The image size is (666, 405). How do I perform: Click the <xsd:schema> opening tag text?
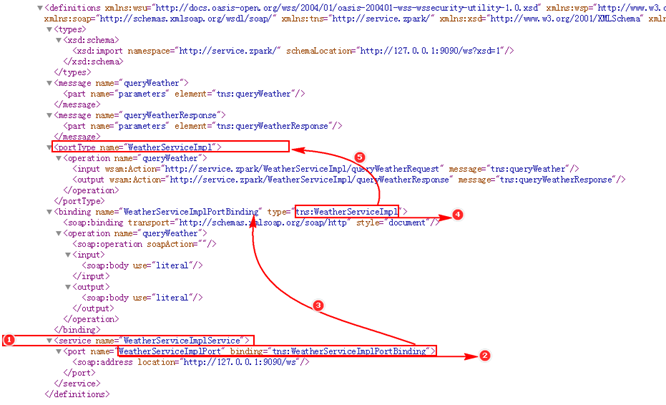(91, 40)
